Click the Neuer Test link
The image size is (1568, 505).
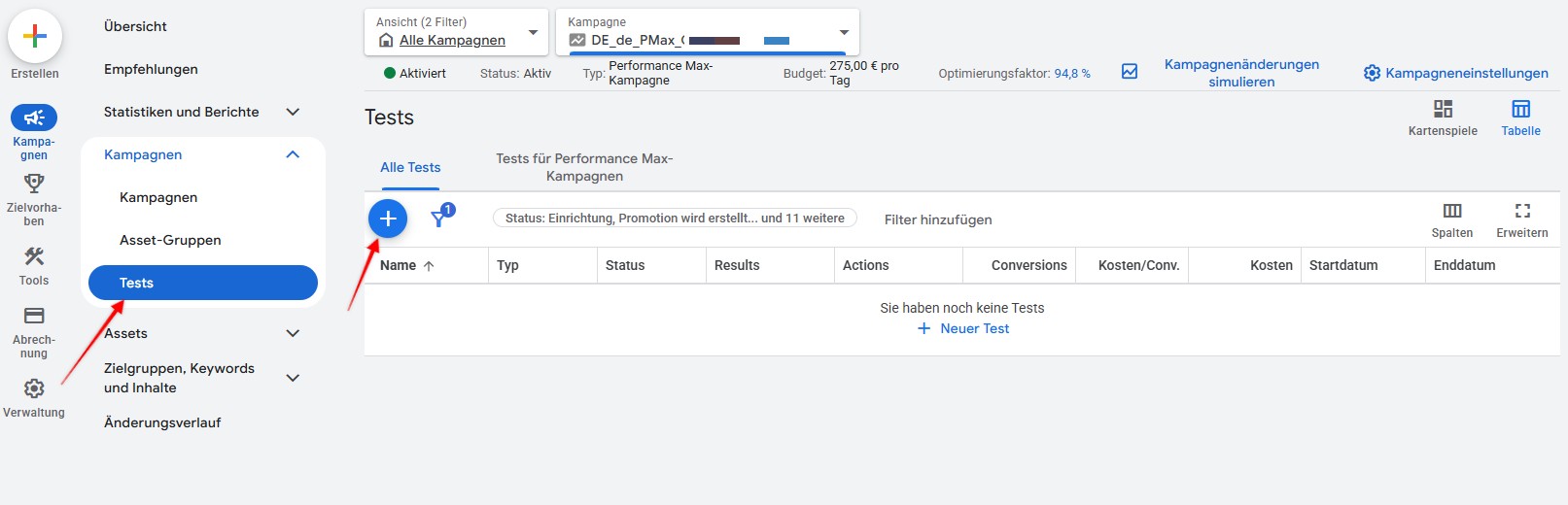click(x=975, y=328)
